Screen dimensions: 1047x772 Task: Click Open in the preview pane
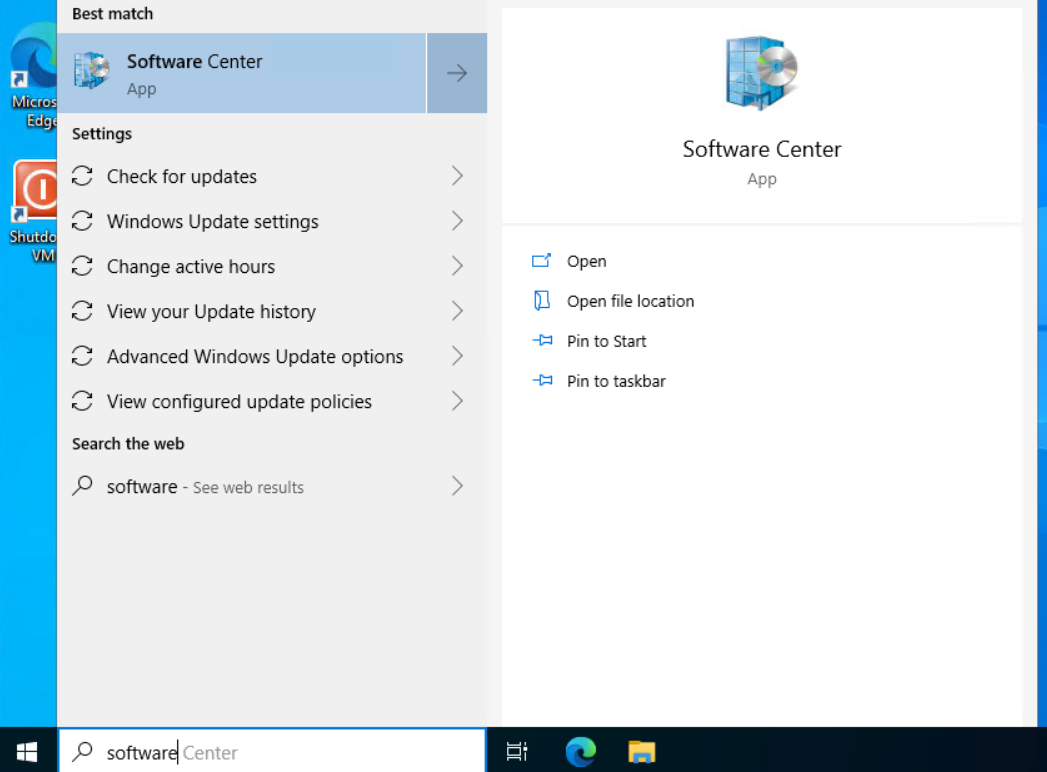(586, 261)
